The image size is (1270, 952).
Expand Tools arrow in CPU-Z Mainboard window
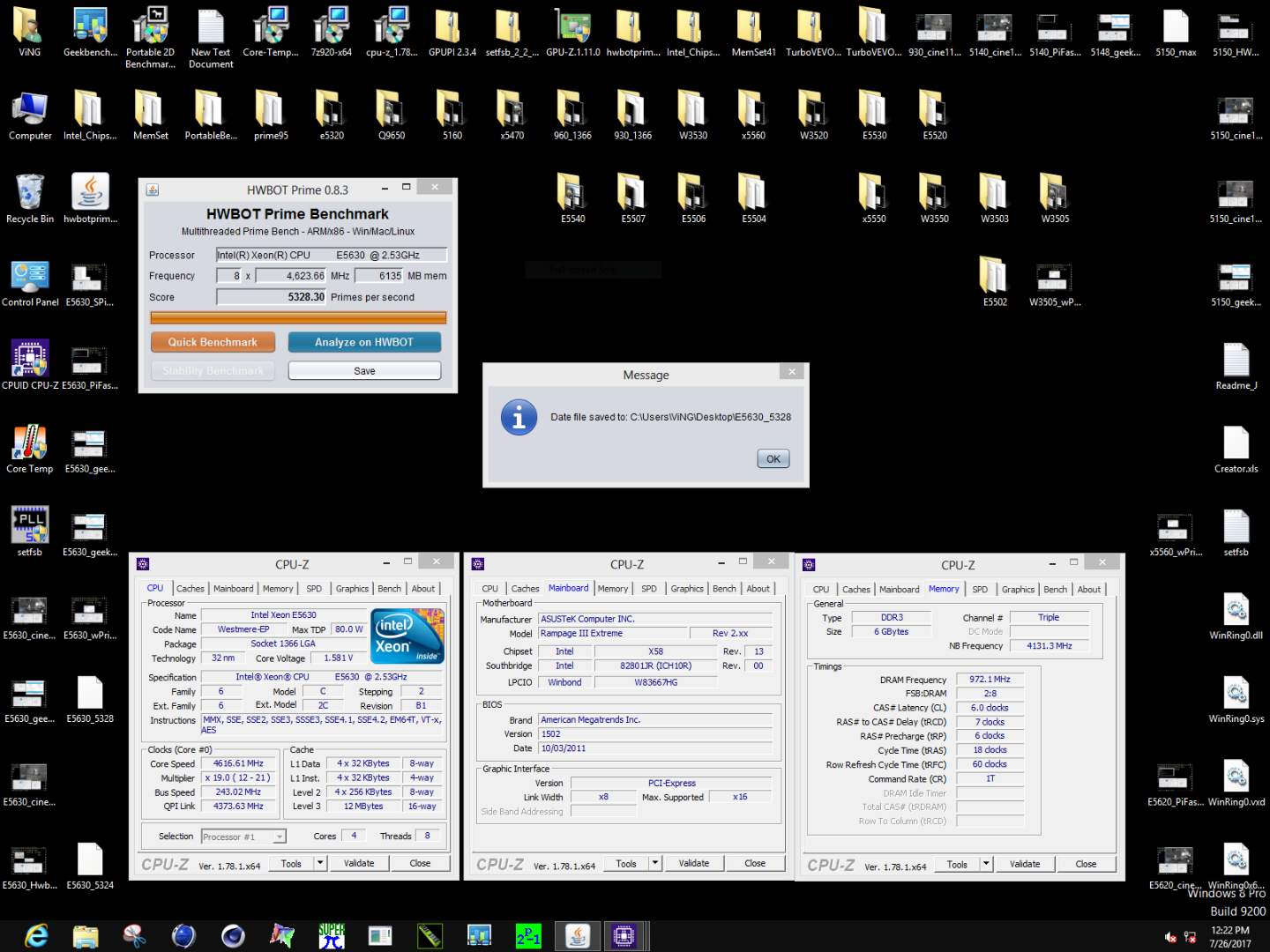click(x=655, y=864)
